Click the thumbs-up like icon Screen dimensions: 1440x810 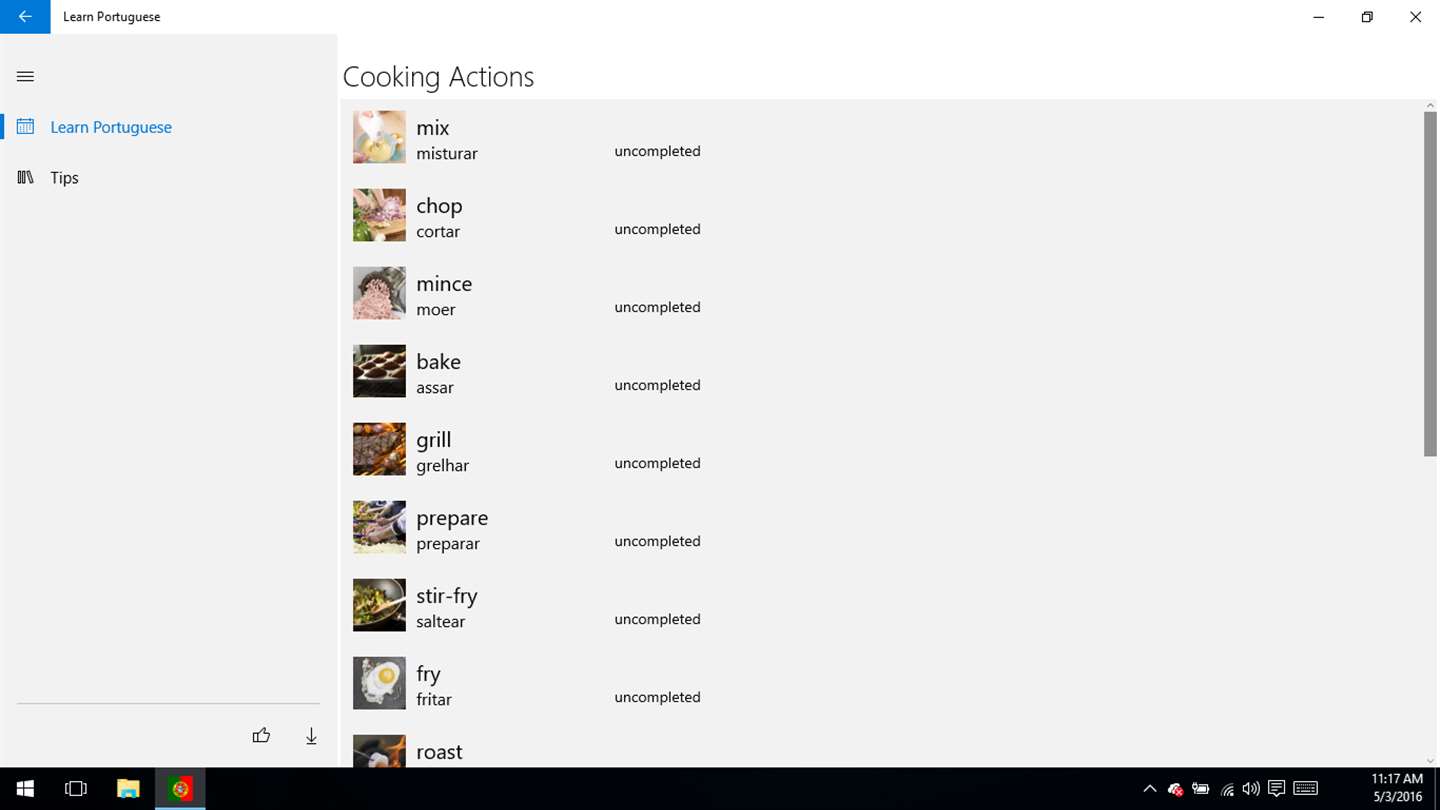[261, 736]
